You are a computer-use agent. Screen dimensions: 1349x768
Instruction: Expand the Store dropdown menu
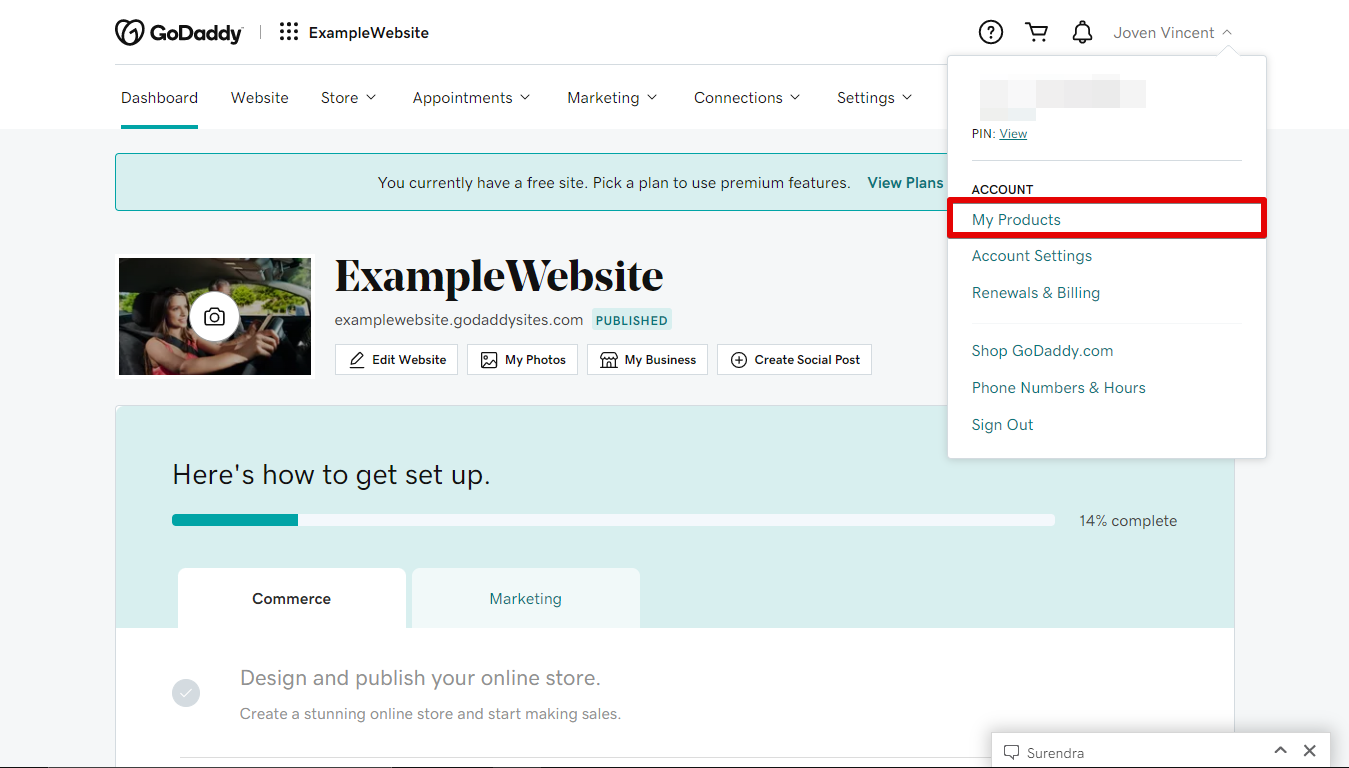point(348,97)
